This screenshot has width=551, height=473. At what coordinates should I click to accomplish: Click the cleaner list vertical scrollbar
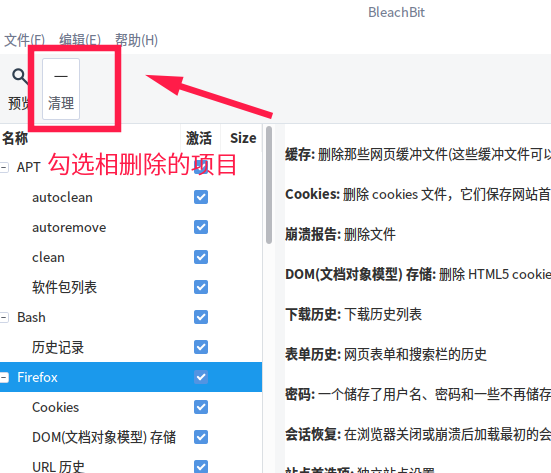[269, 185]
